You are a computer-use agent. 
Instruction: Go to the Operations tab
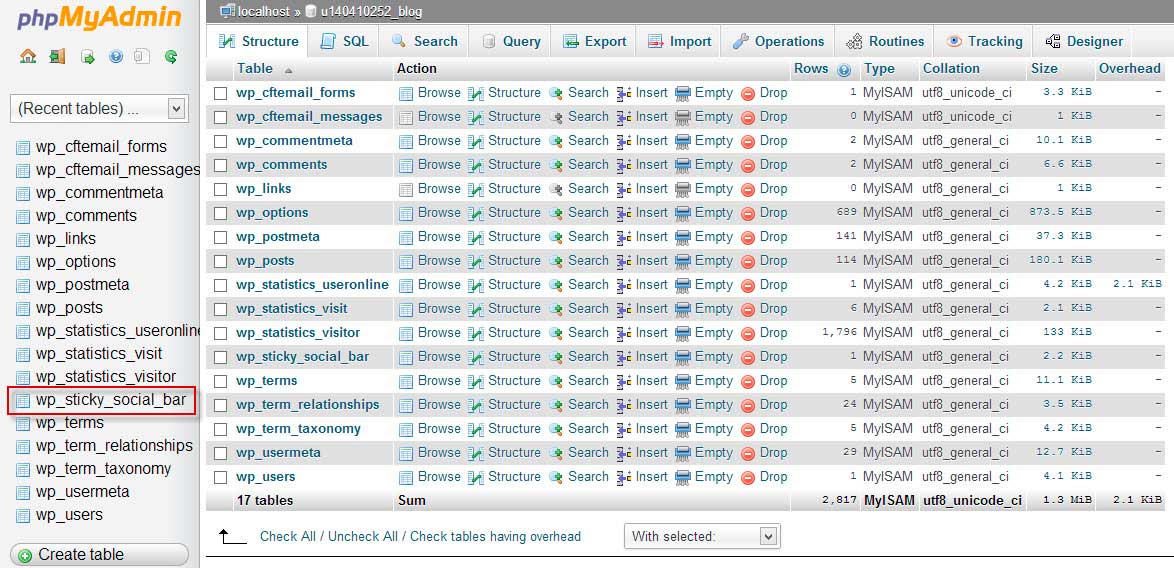coord(779,42)
